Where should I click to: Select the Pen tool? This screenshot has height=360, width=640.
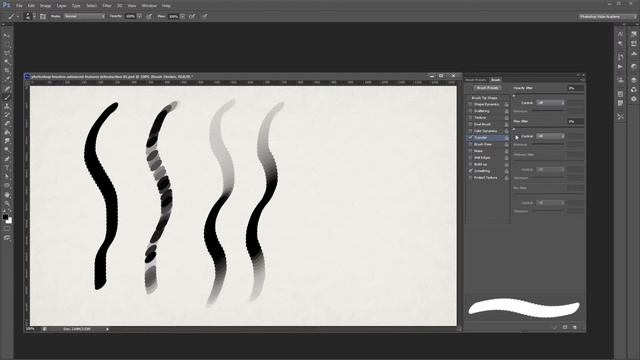7,159
